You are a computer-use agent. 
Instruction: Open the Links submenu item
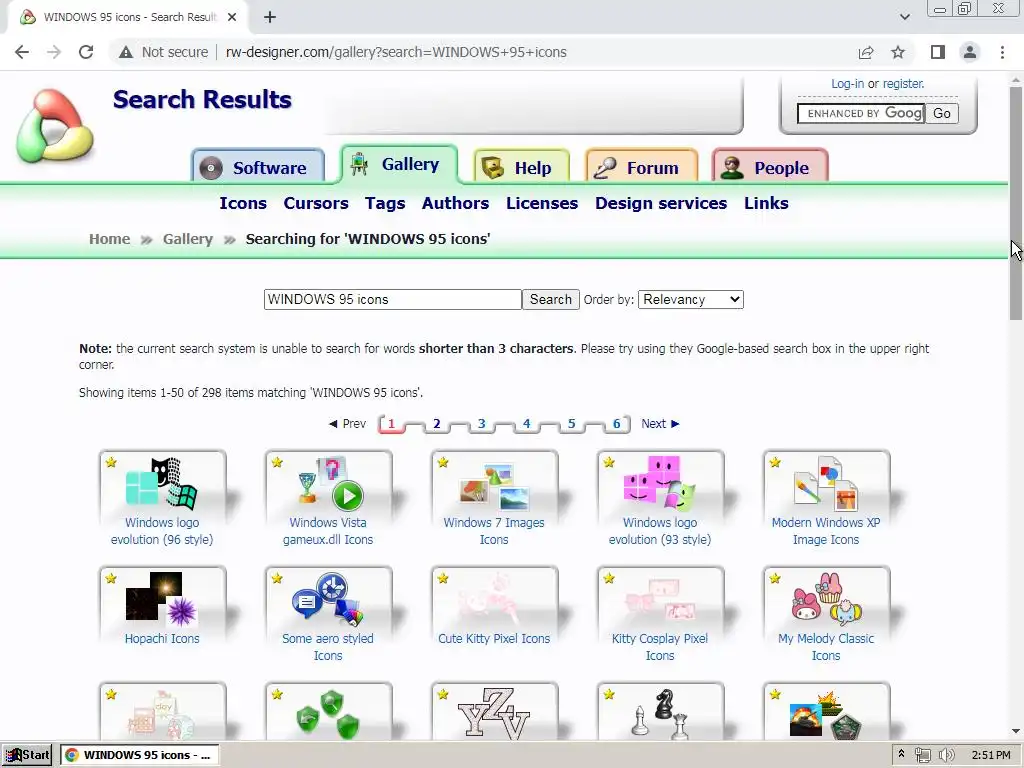tap(766, 203)
